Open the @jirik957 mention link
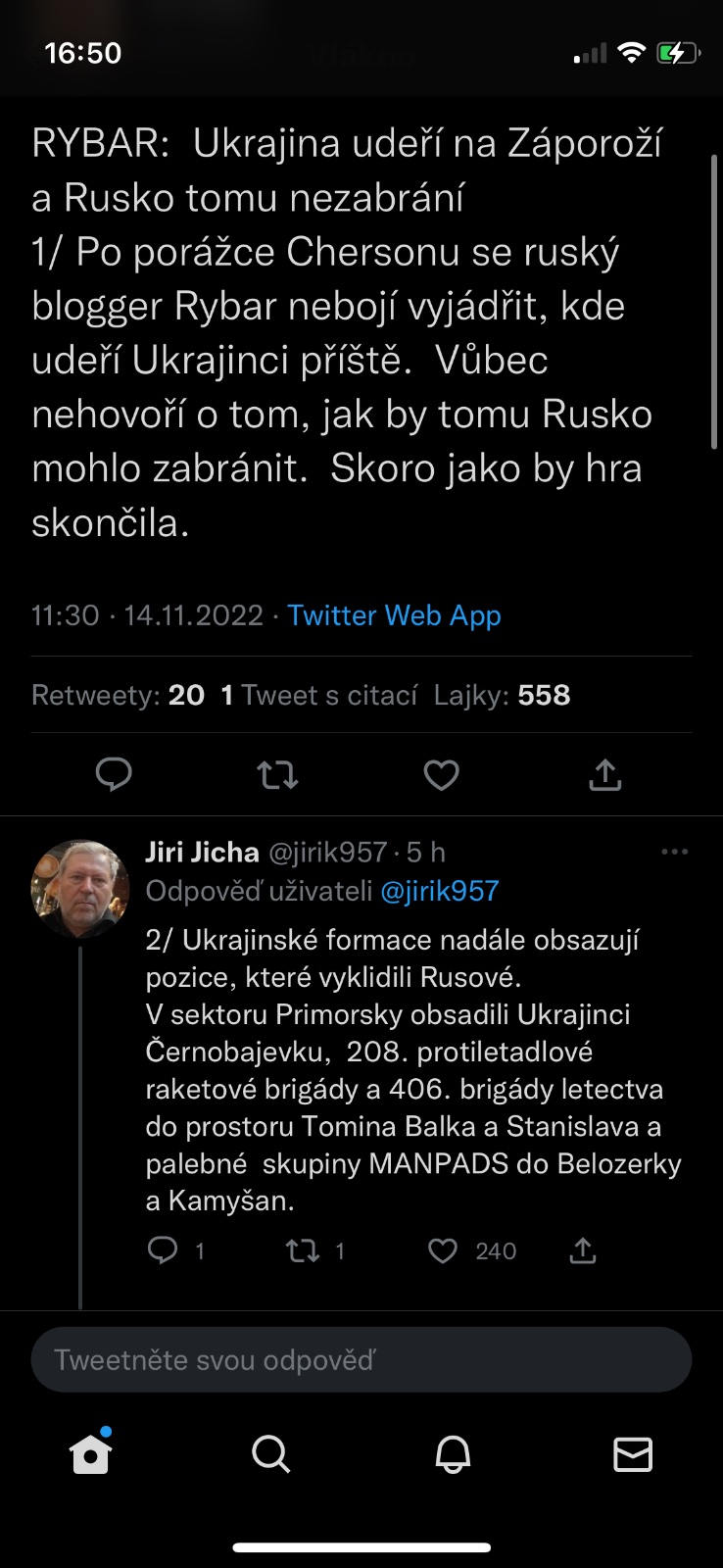This screenshot has height=1568, width=723. click(x=439, y=891)
